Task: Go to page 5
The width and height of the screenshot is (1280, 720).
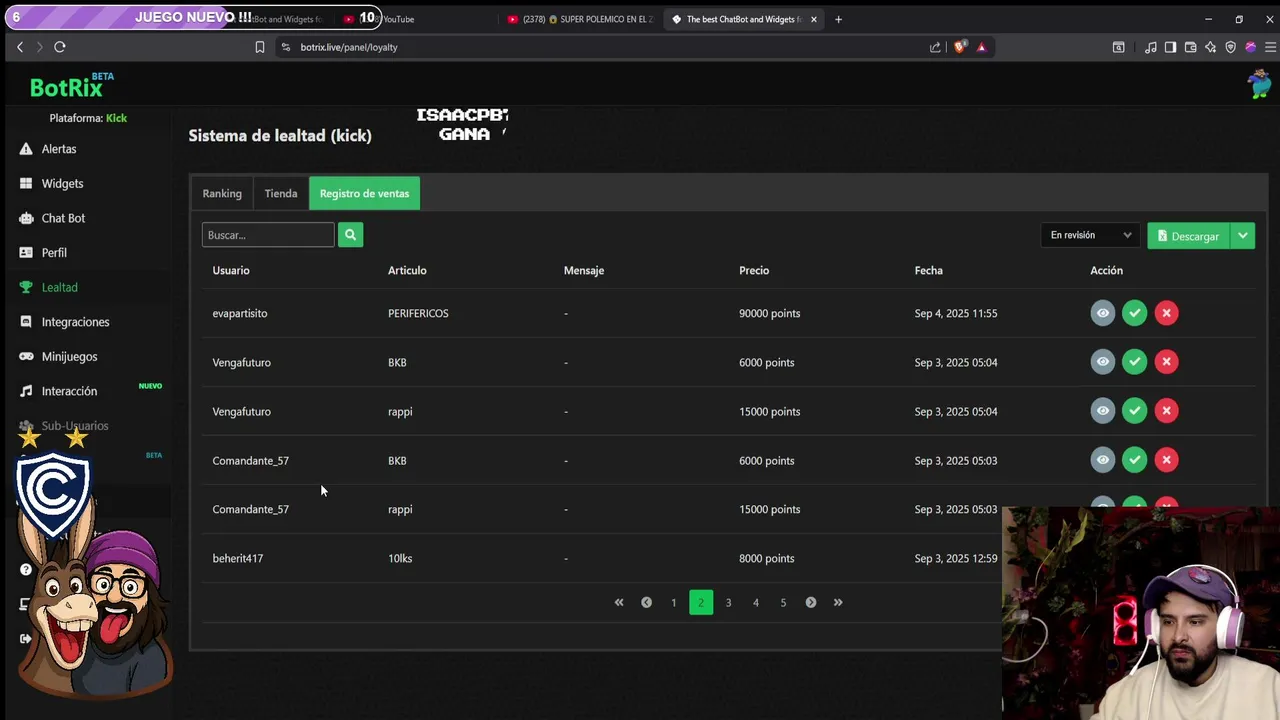Action: (x=783, y=602)
